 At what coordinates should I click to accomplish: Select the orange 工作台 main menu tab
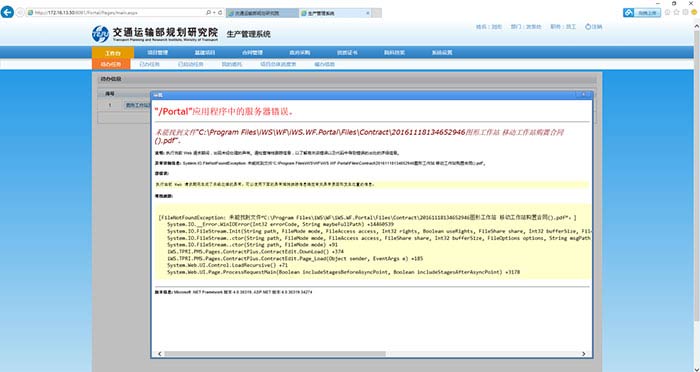coord(113,53)
